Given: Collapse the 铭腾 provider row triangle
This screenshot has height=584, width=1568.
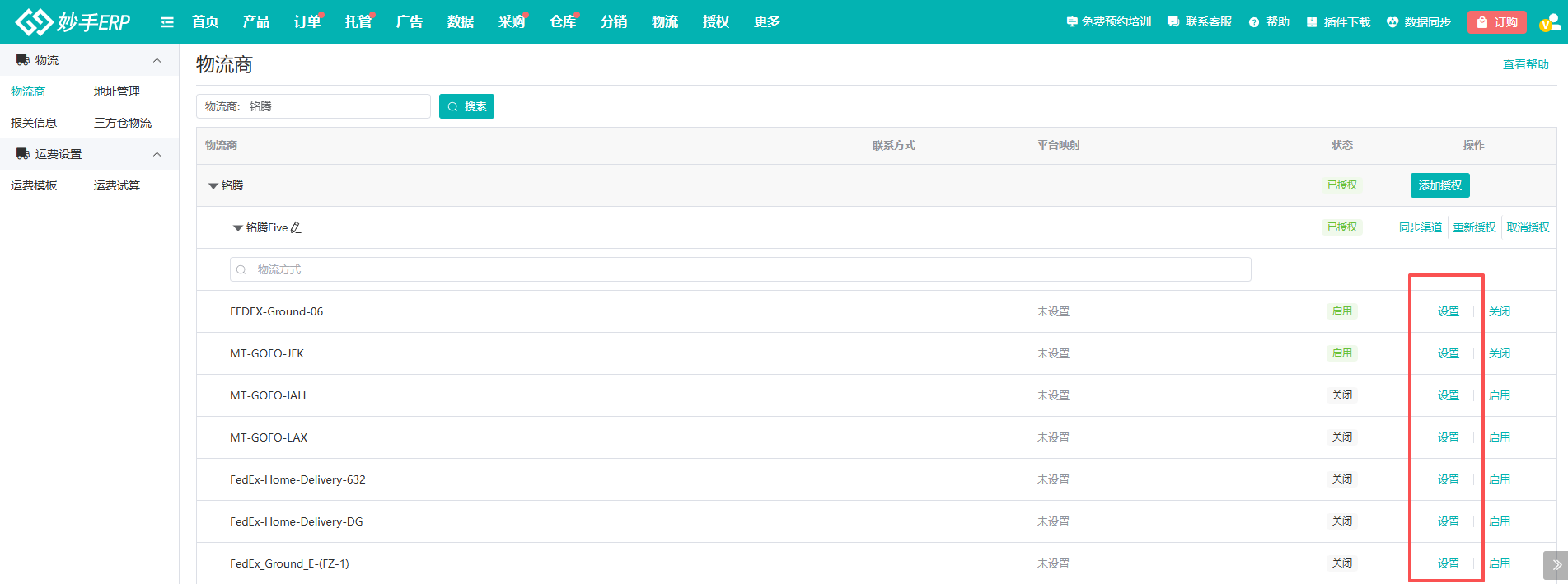Looking at the screenshot, I should [213, 186].
